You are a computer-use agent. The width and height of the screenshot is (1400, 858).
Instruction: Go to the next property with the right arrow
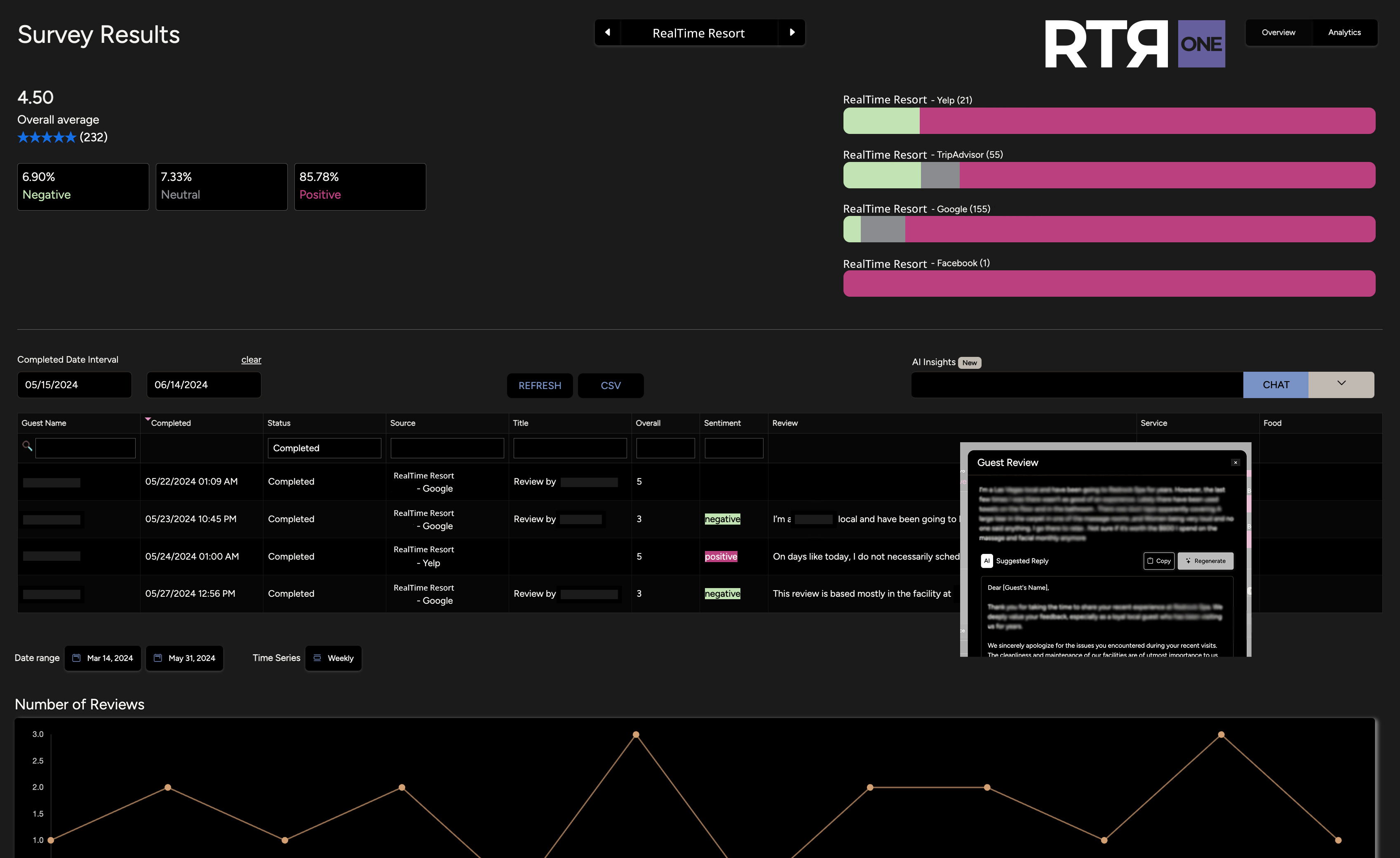(792, 33)
